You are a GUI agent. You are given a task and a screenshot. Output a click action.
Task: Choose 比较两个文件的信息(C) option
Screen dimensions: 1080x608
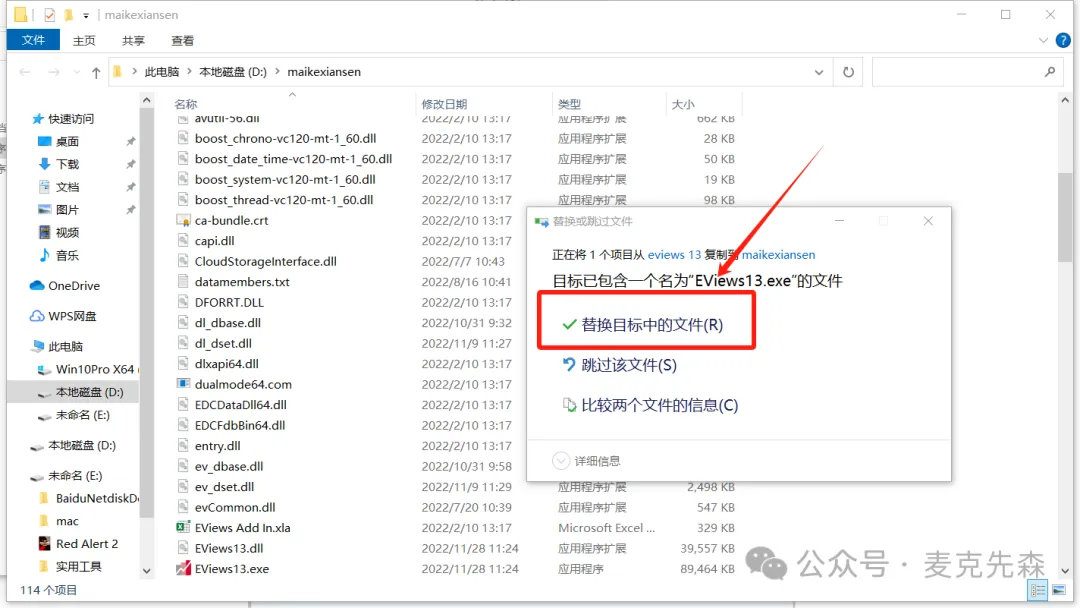[650, 405]
